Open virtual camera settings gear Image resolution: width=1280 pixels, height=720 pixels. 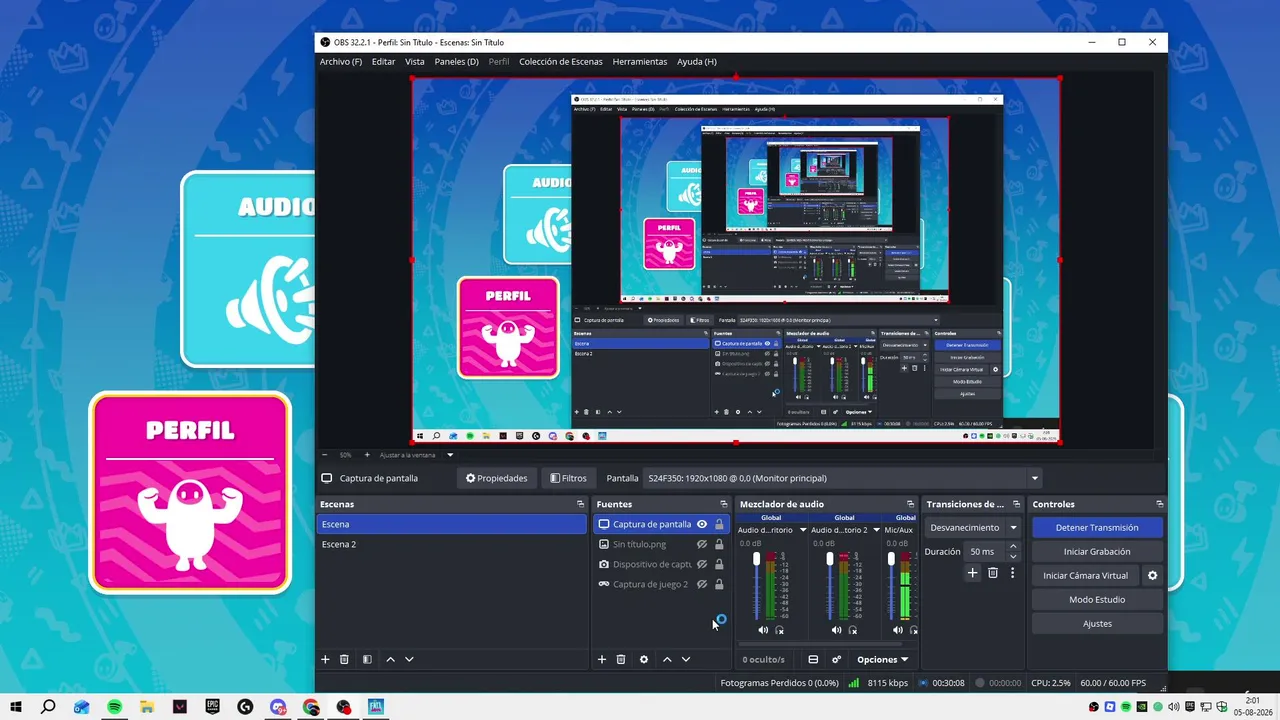pos(1152,575)
